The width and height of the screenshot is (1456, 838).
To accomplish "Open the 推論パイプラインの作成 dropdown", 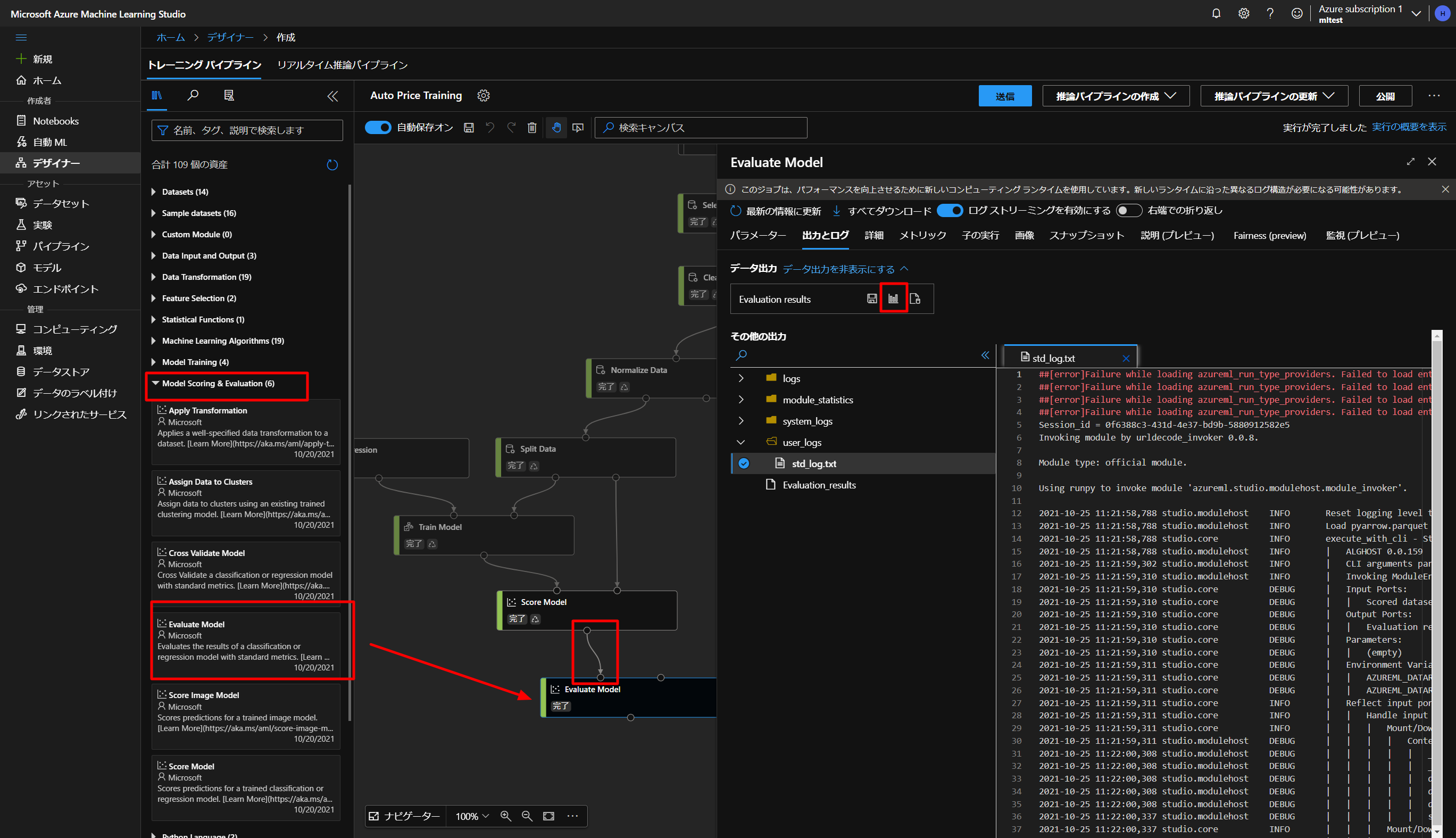I will [1116, 96].
